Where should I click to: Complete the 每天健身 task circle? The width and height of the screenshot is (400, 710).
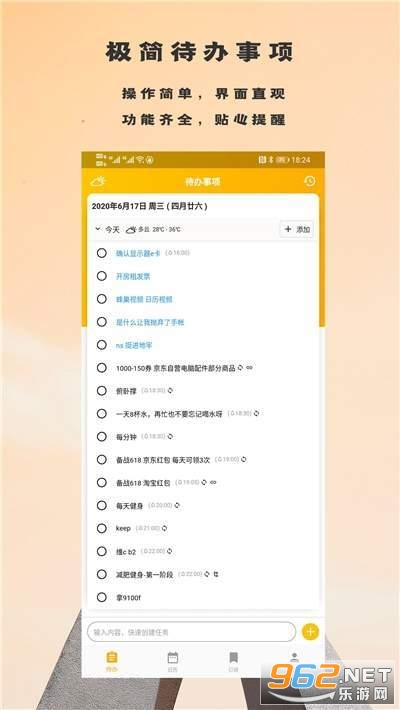pos(102,505)
